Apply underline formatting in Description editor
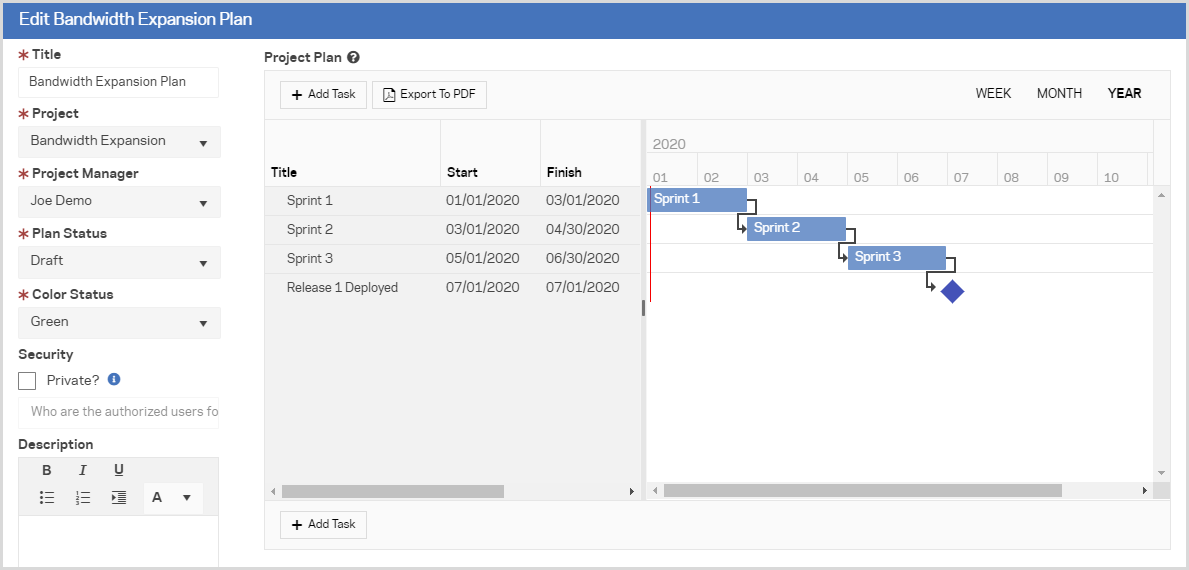Image resolution: width=1189 pixels, height=570 pixels. [118, 470]
